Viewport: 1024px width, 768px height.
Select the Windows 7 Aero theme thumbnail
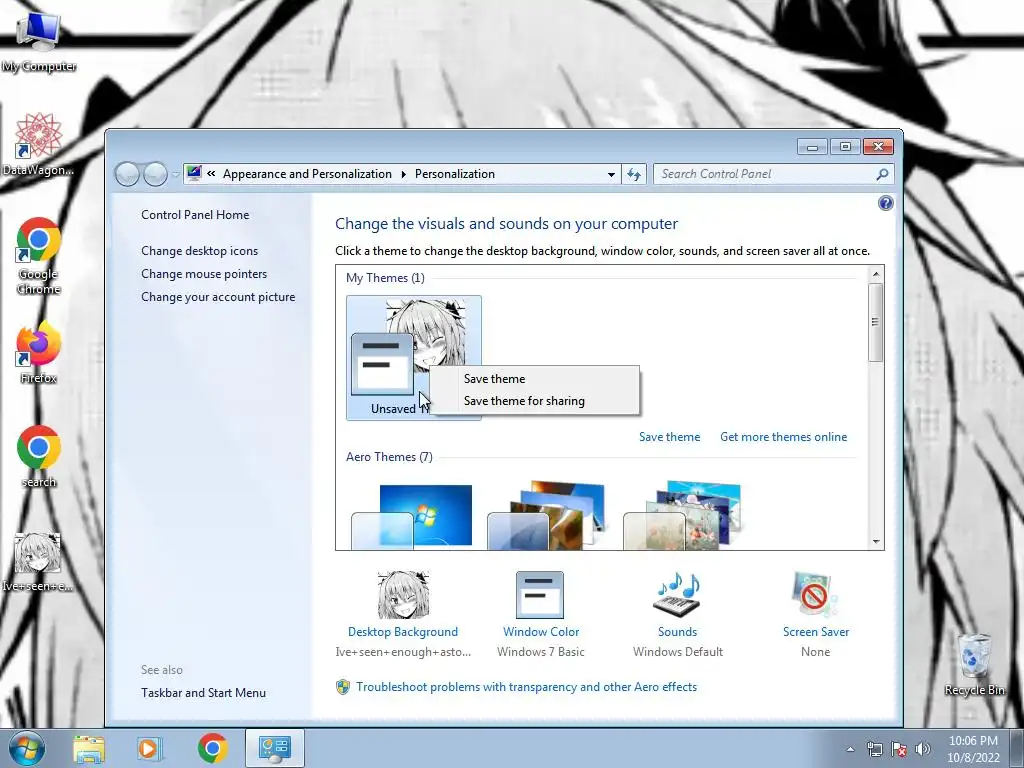point(412,516)
